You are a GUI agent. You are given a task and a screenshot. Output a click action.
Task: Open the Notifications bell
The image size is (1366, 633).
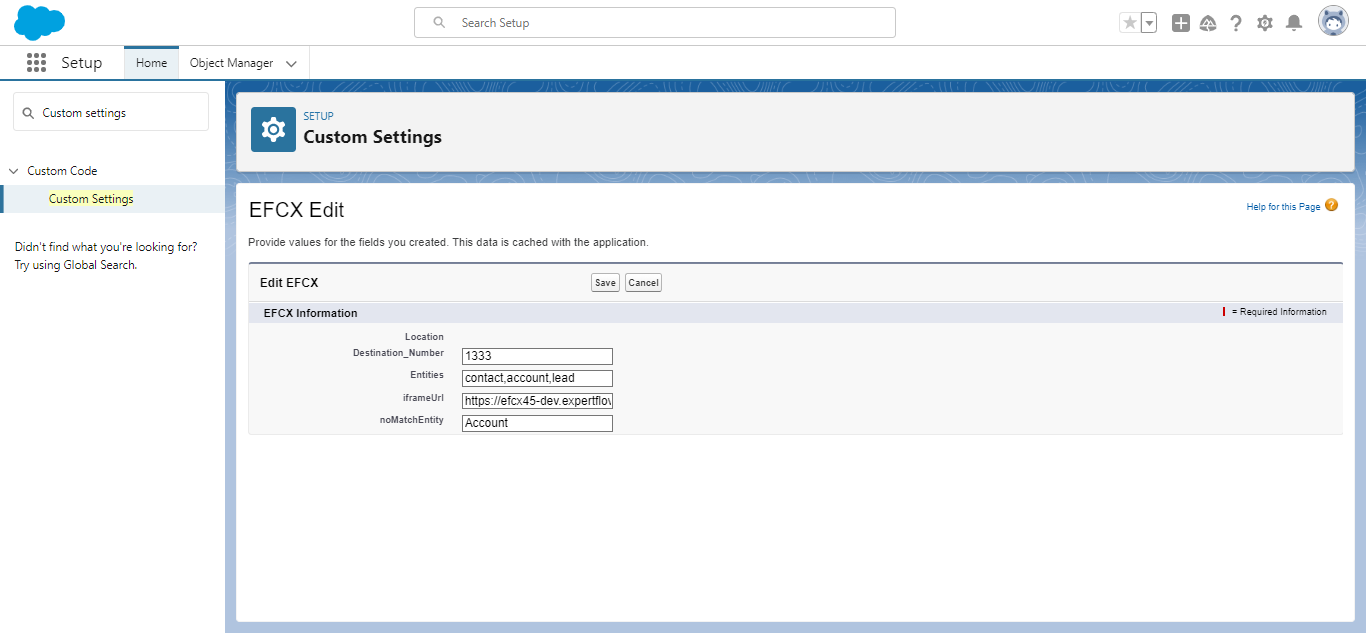coord(1294,23)
